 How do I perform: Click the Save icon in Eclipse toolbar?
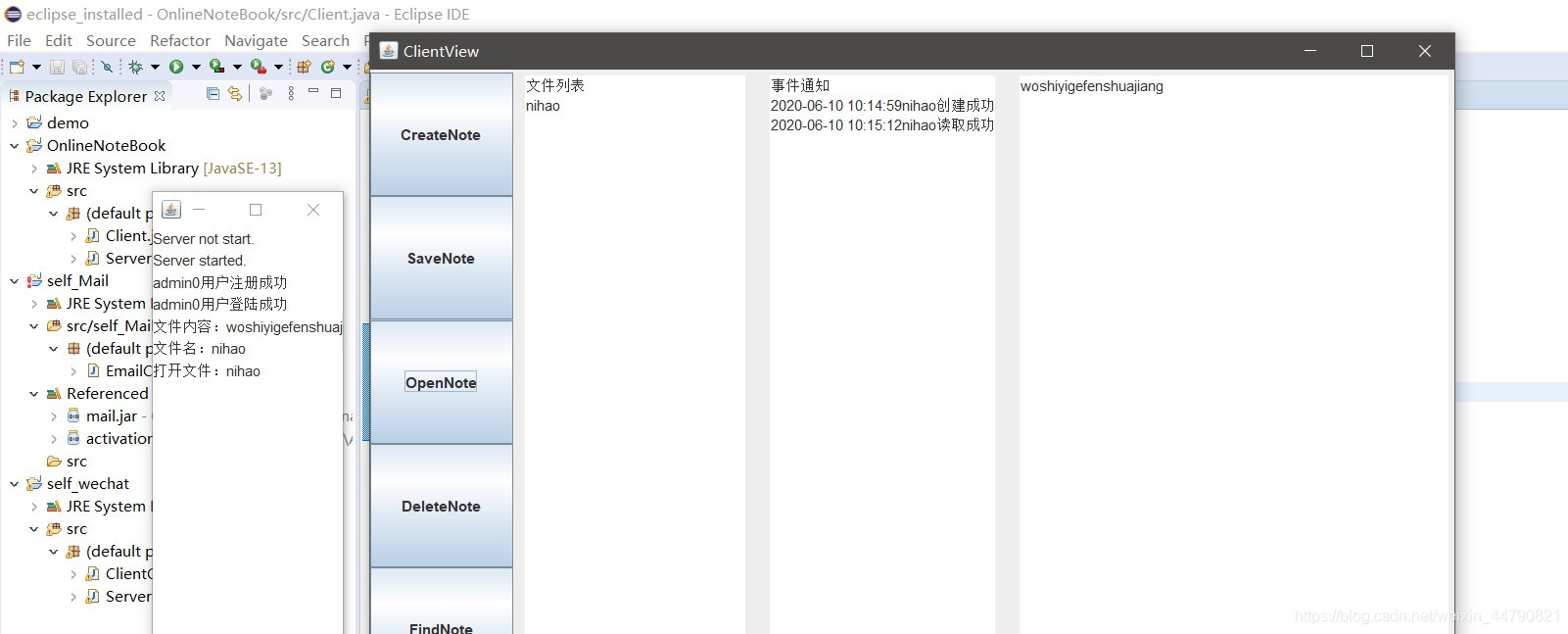click(x=57, y=67)
